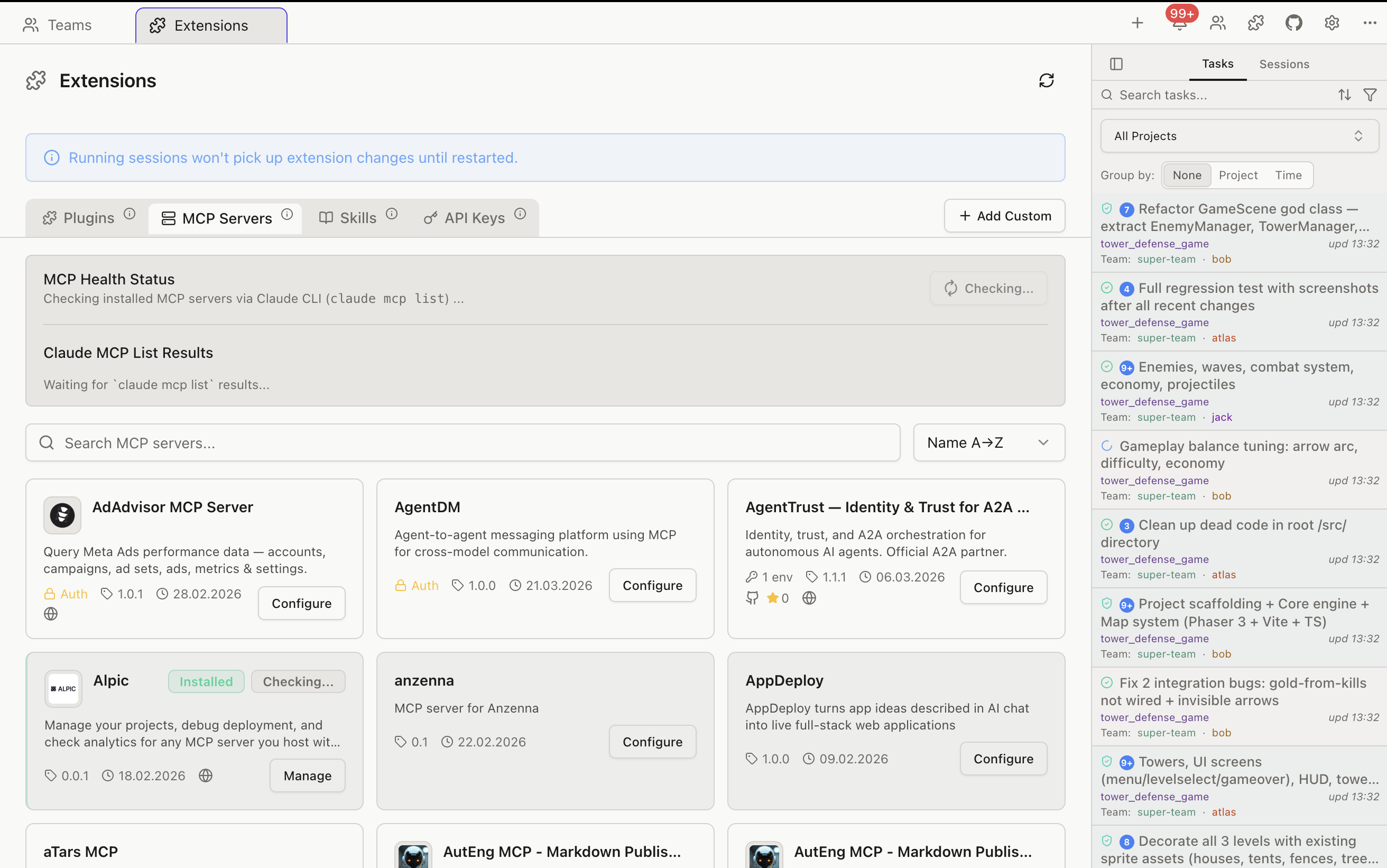This screenshot has width=1387, height=868.
Task: Set Group by to None
Action: coord(1187,174)
